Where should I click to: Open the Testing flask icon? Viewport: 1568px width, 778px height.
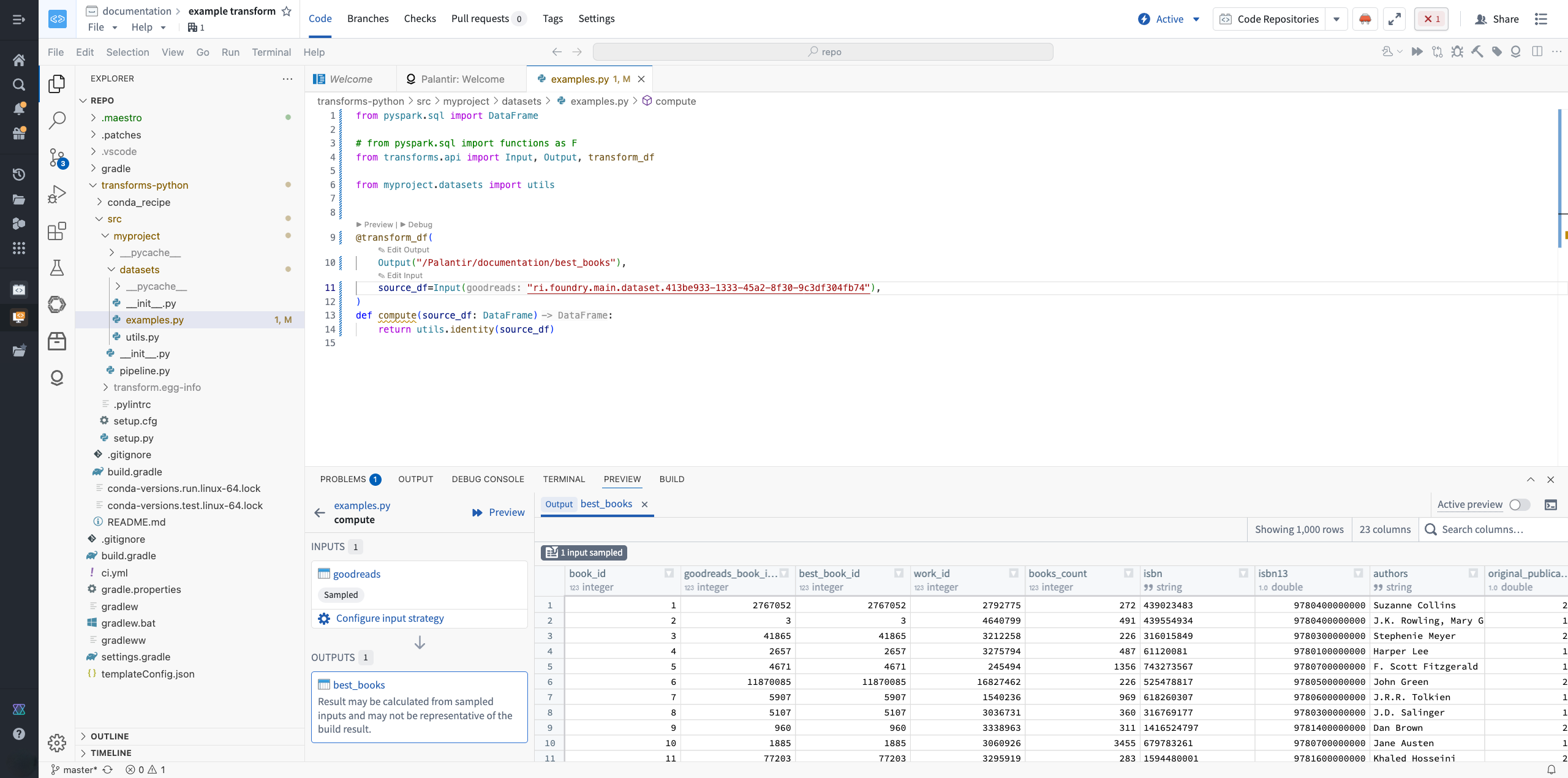pyautogui.click(x=57, y=268)
